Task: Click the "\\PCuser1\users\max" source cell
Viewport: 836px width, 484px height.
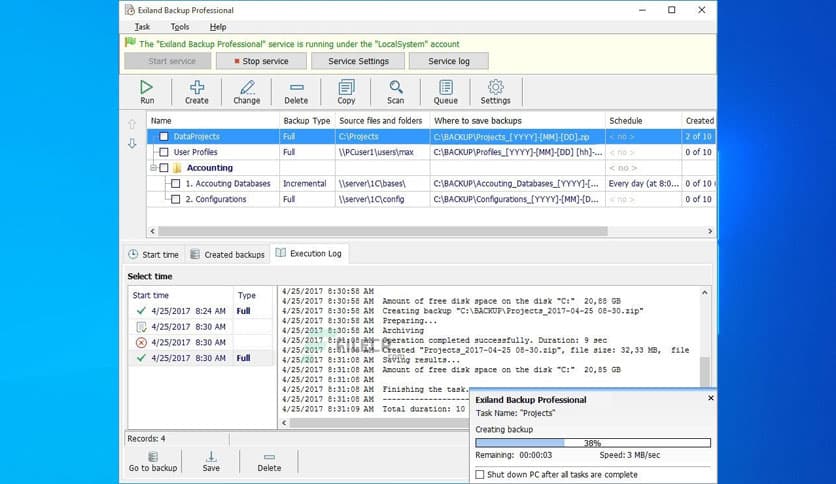Action: pos(382,152)
